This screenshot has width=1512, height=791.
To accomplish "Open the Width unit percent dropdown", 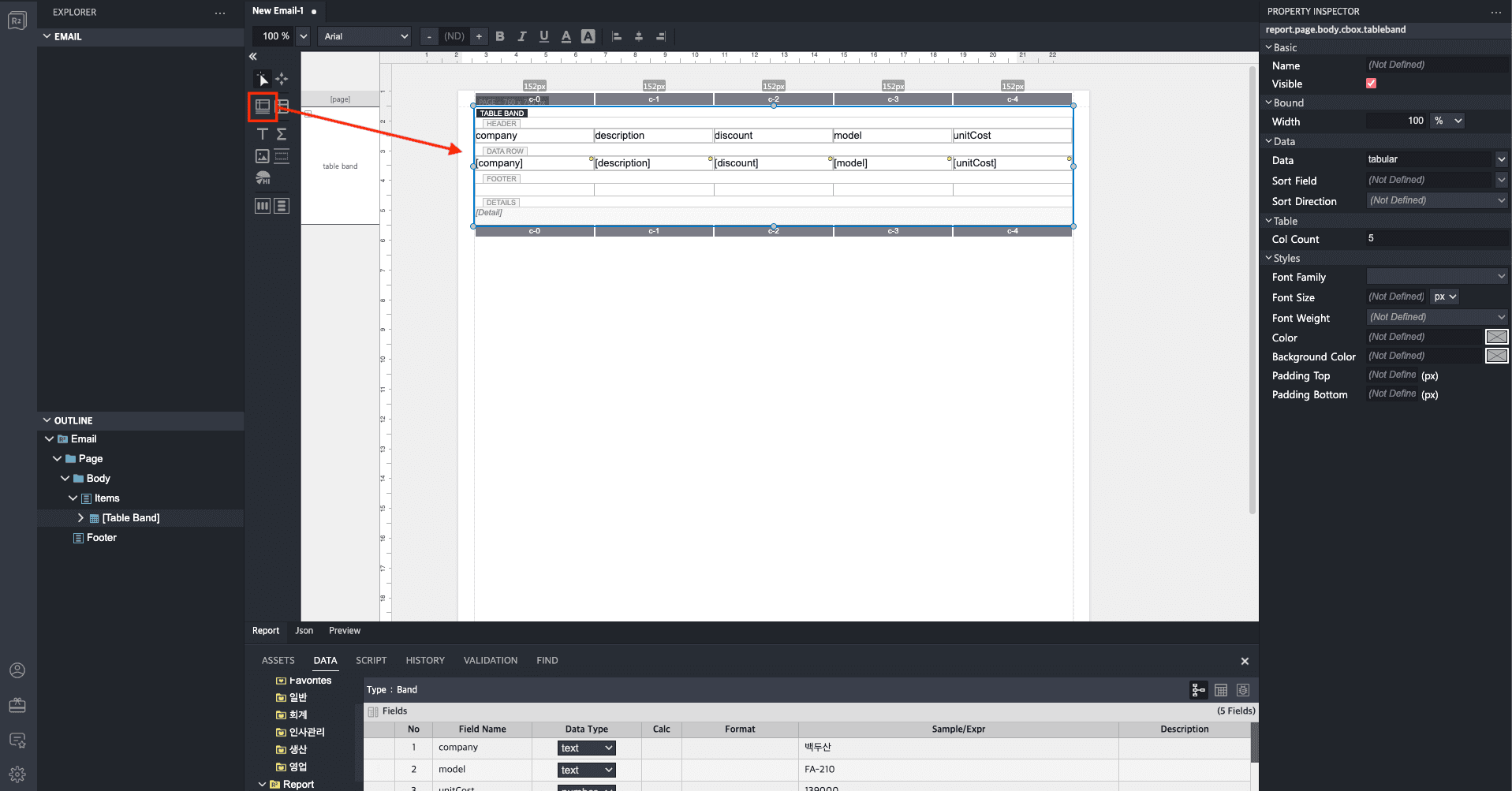I will click(x=1448, y=121).
